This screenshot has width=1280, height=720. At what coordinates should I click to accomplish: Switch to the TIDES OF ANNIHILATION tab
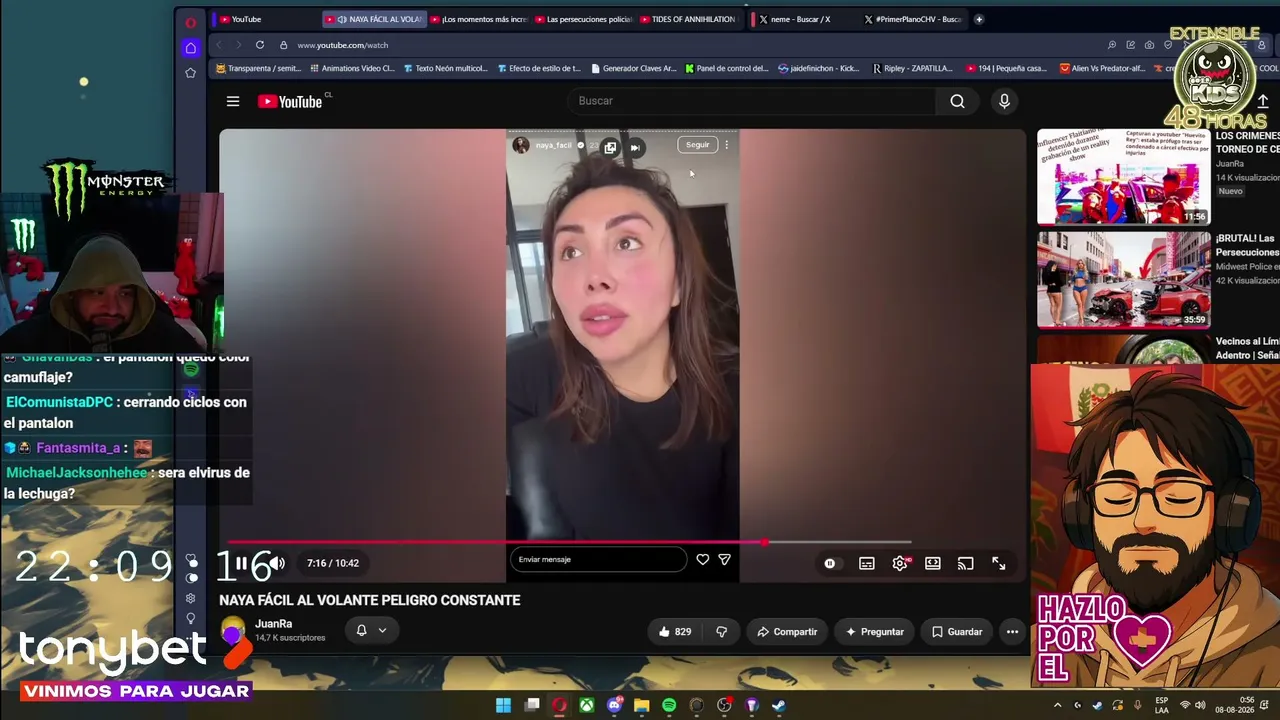coord(689,19)
